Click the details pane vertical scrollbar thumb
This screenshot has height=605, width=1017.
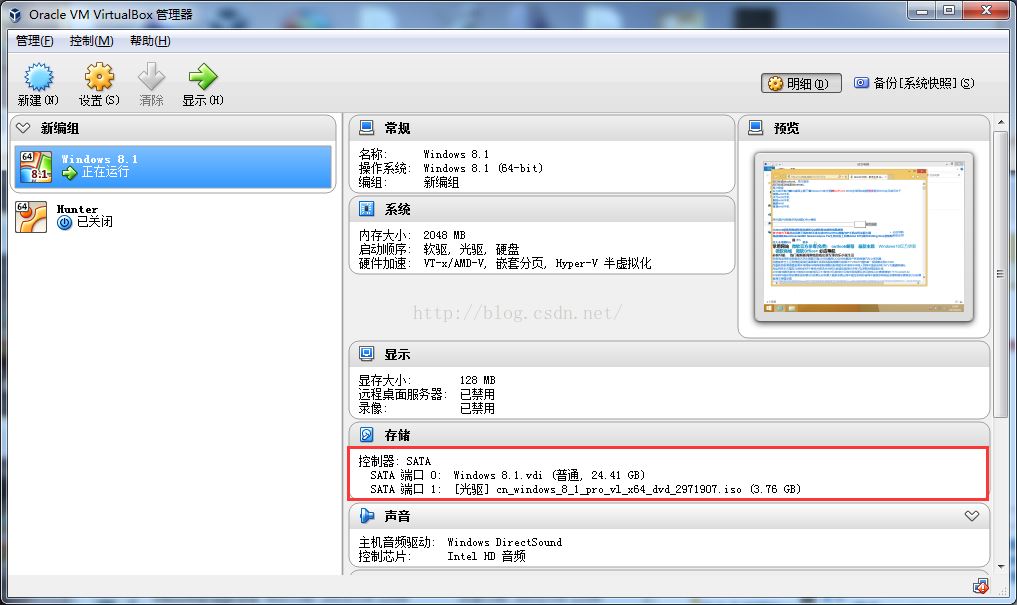1001,274
